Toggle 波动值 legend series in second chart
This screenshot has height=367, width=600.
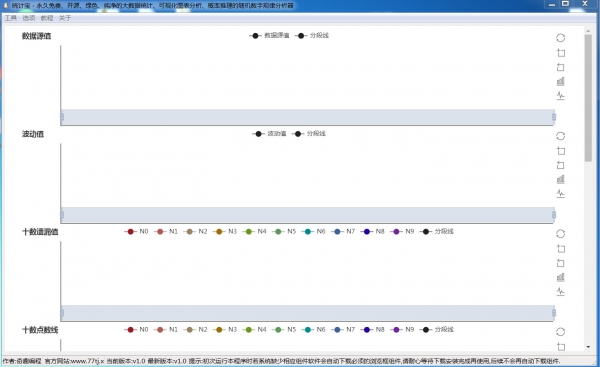tap(269, 134)
